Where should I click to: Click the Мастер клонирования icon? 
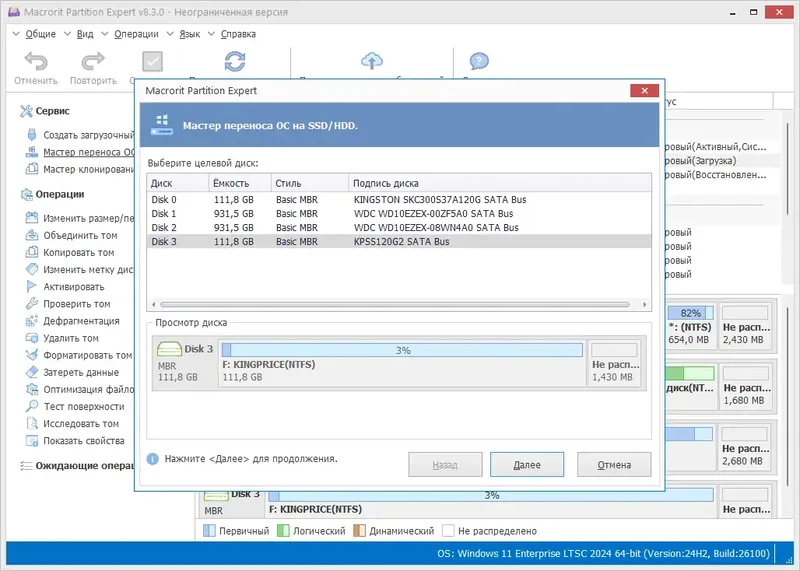(32, 169)
